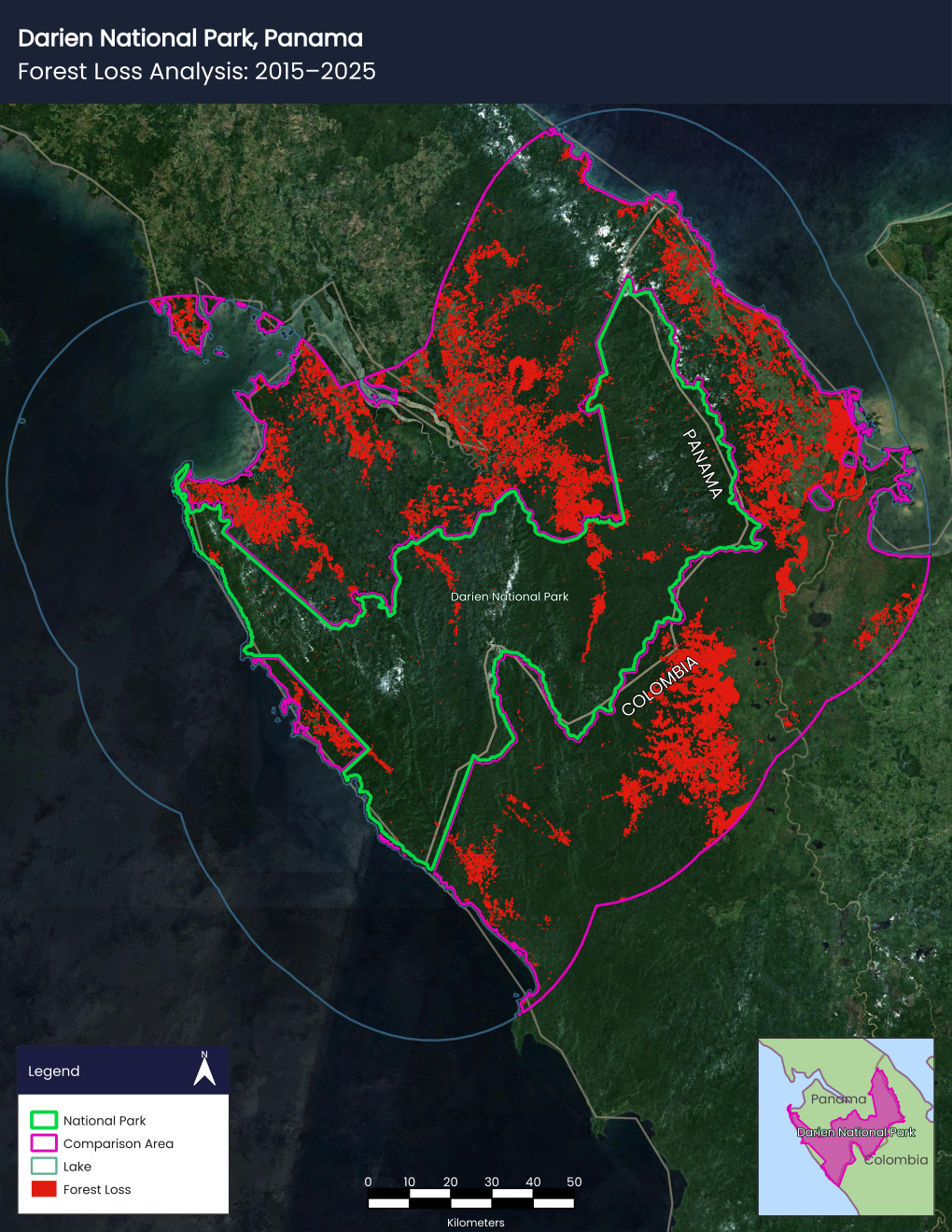Click the Kilometers scale unit label
The image size is (952, 1232).
[x=476, y=1223]
